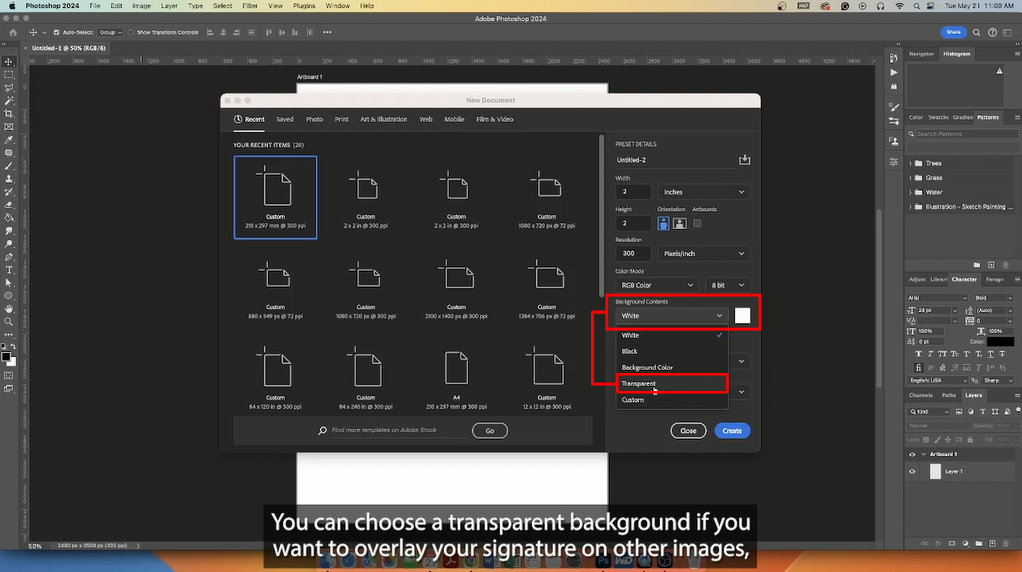Save the document preset icon

click(x=744, y=160)
